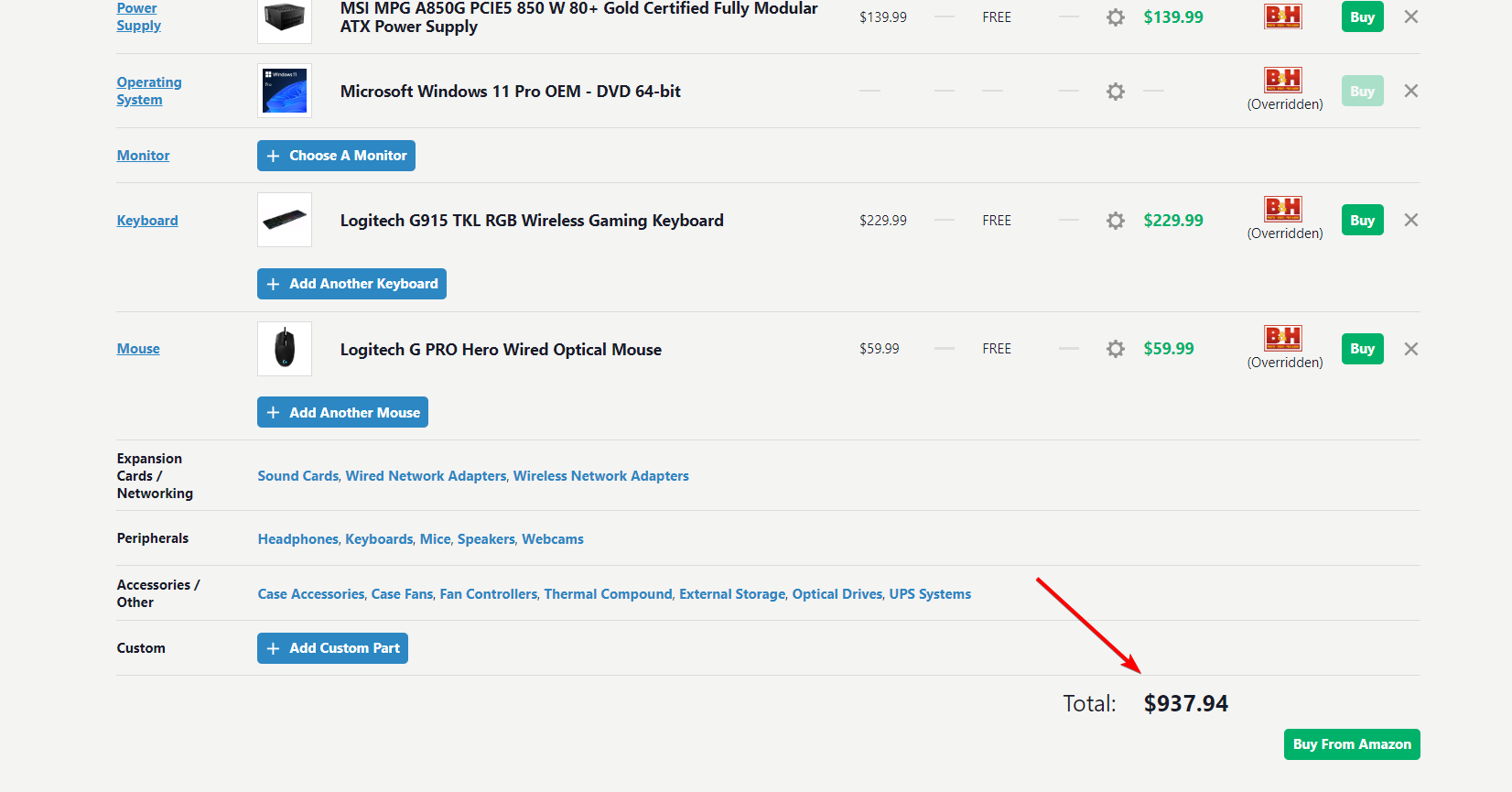Remove the Logitech G PRO mouse
Image resolution: width=1512 pixels, height=792 pixels.
click(1411, 349)
